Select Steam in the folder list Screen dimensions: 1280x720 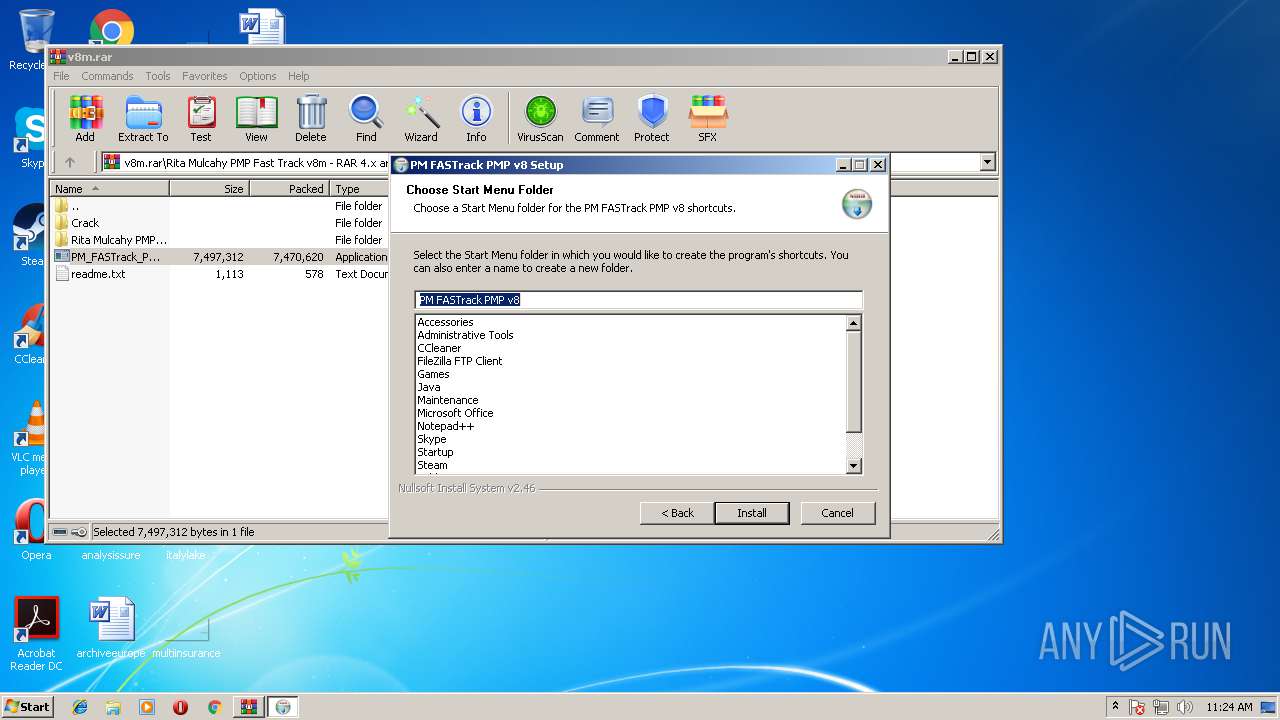pos(432,465)
